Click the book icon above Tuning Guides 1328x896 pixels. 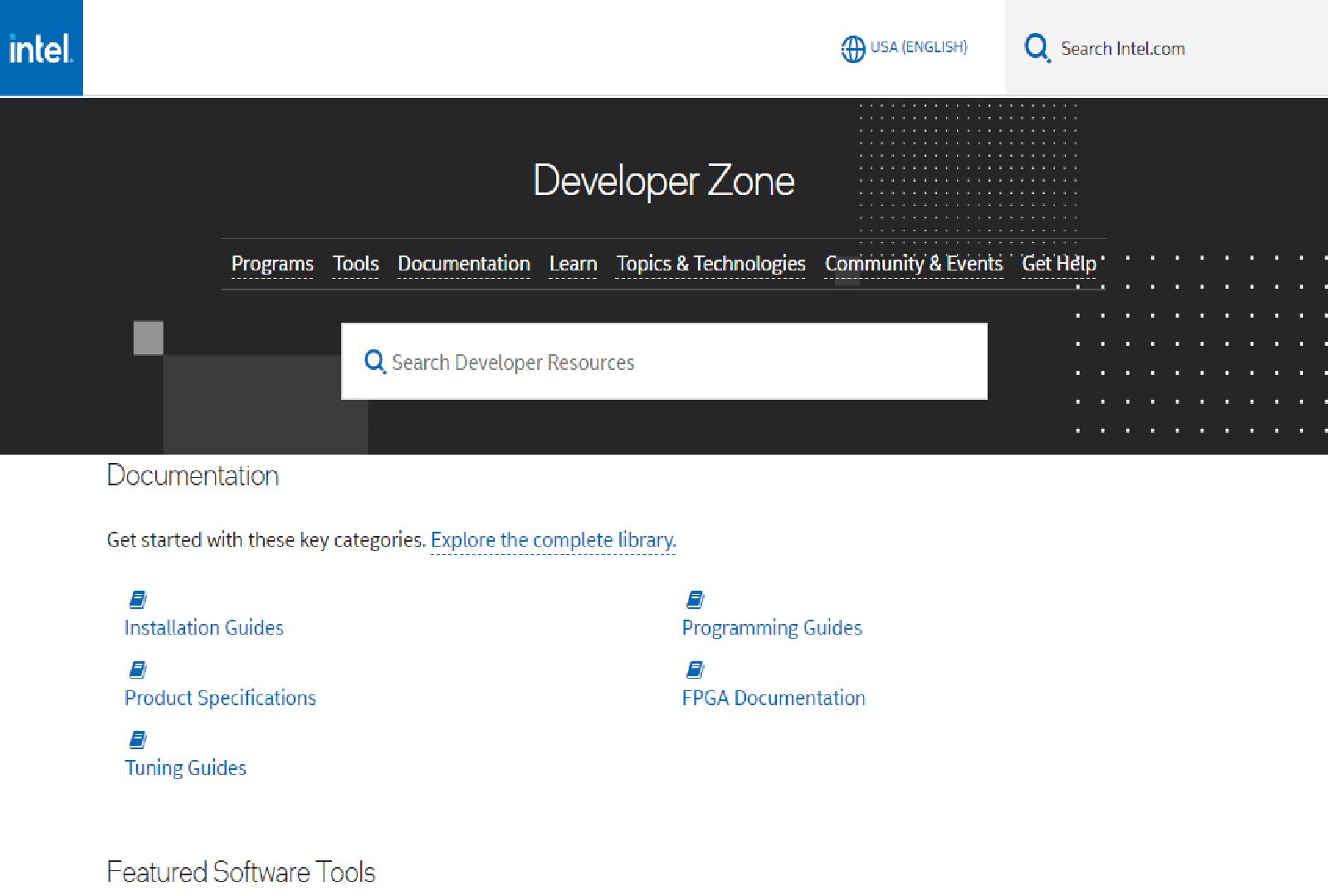138,739
